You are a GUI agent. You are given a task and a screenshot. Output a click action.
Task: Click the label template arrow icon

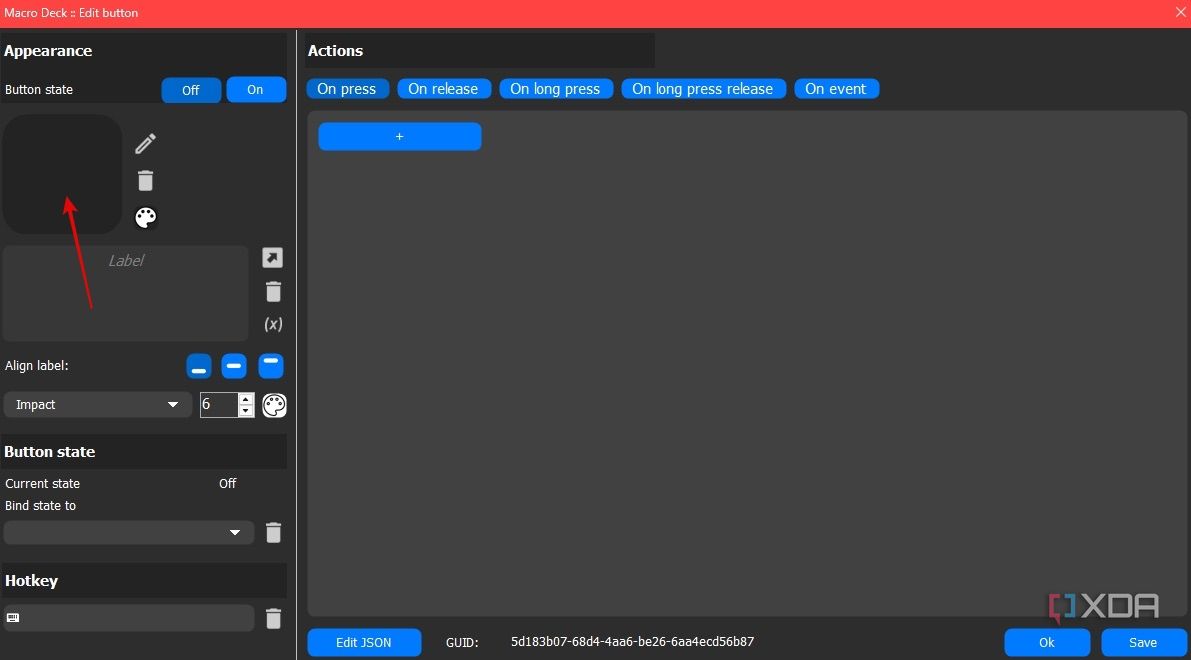272,258
